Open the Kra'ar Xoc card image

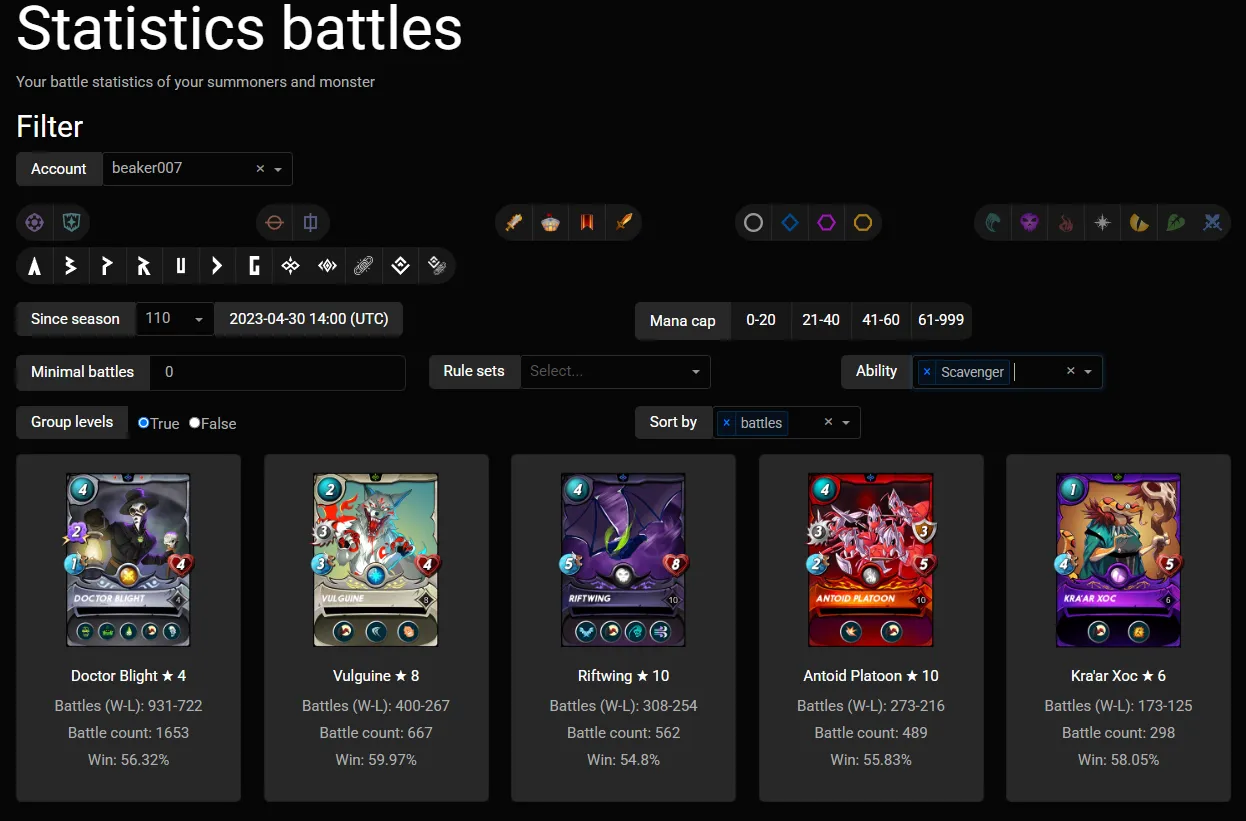click(1118, 560)
